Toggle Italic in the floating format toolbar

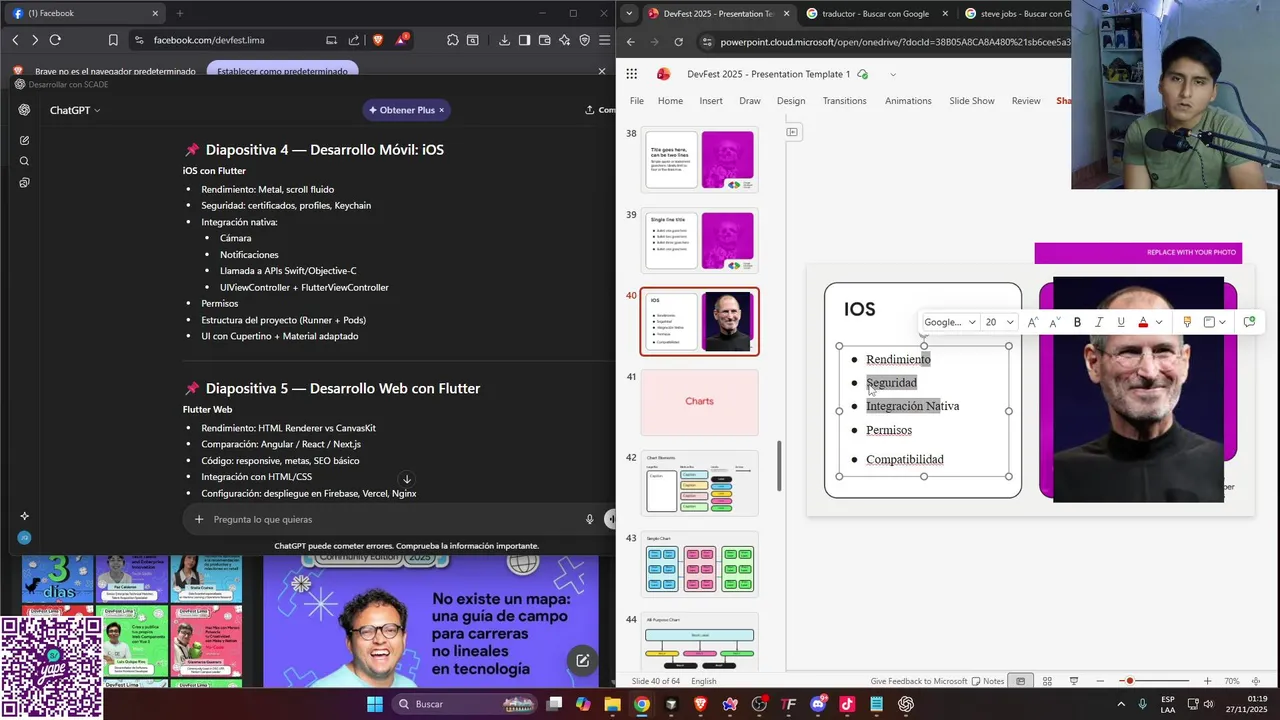[x=1099, y=322]
